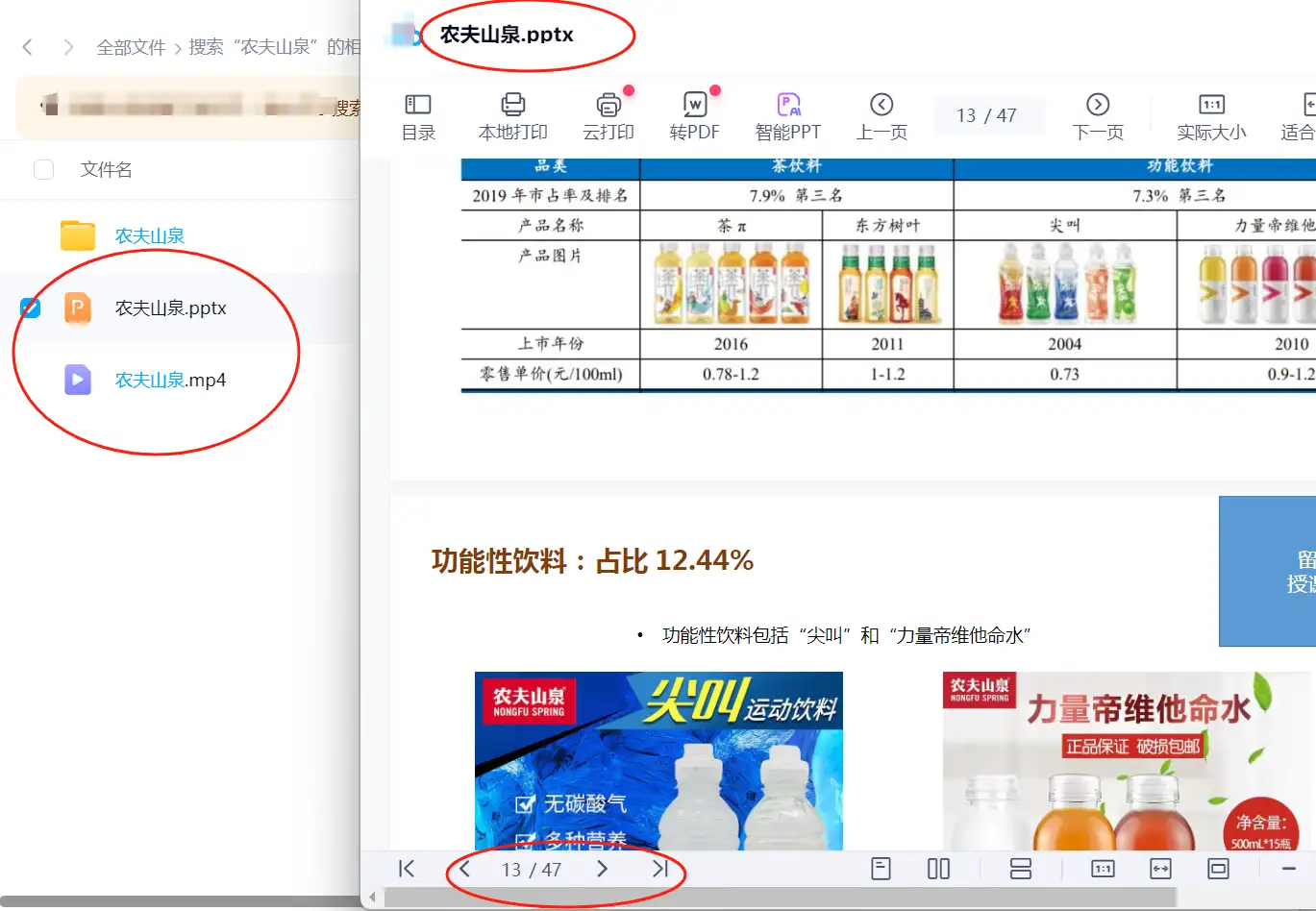Image resolution: width=1316 pixels, height=911 pixels.
Task: Click the yellow 农夫山泉 folder icon
Action: (78, 235)
